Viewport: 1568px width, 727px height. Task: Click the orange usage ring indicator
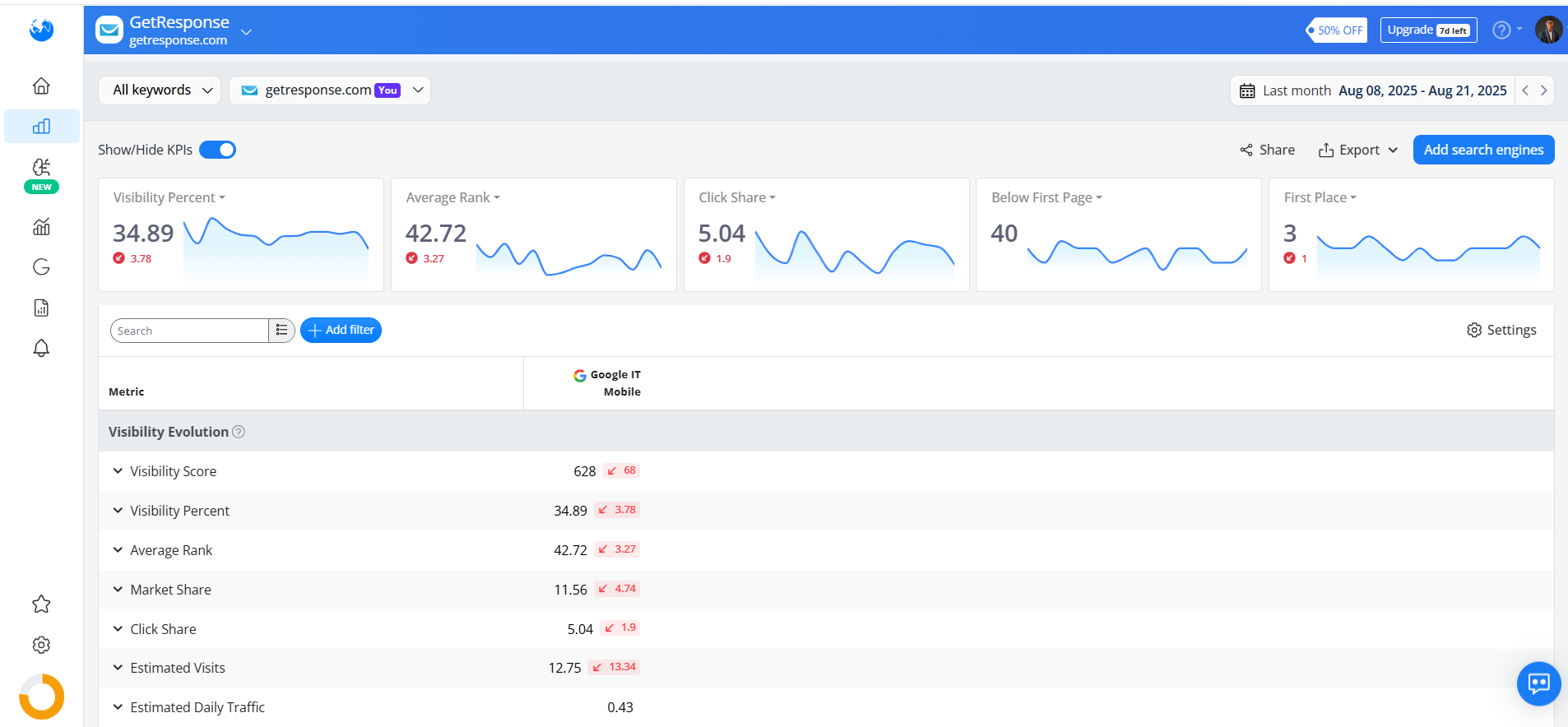click(x=41, y=697)
